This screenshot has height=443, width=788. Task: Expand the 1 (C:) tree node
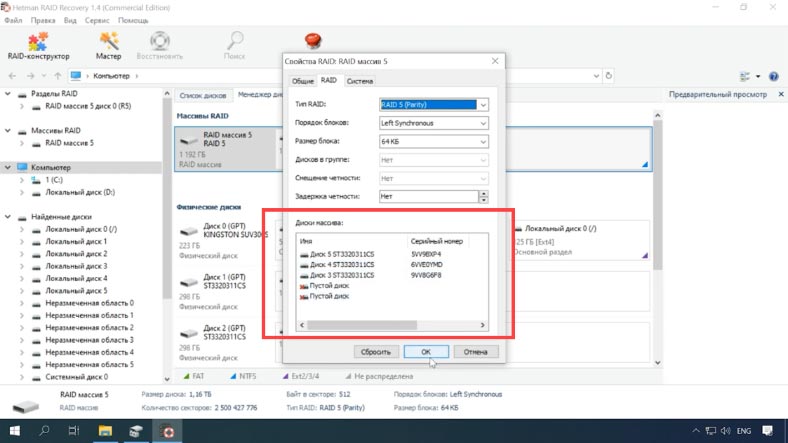click(x=22, y=180)
